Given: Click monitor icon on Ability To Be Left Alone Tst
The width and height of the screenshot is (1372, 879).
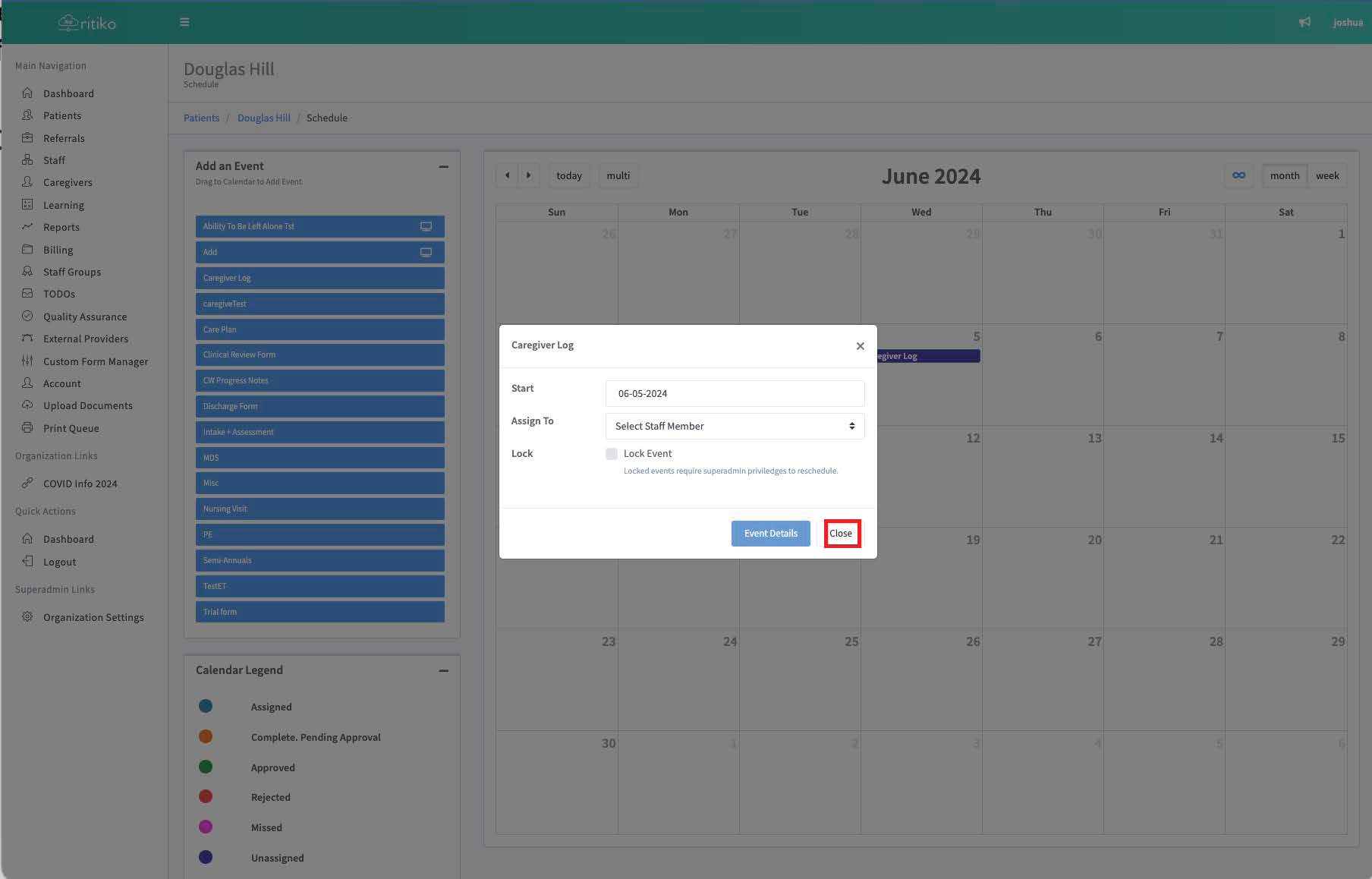Looking at the screenshot, I should [426, 227].
